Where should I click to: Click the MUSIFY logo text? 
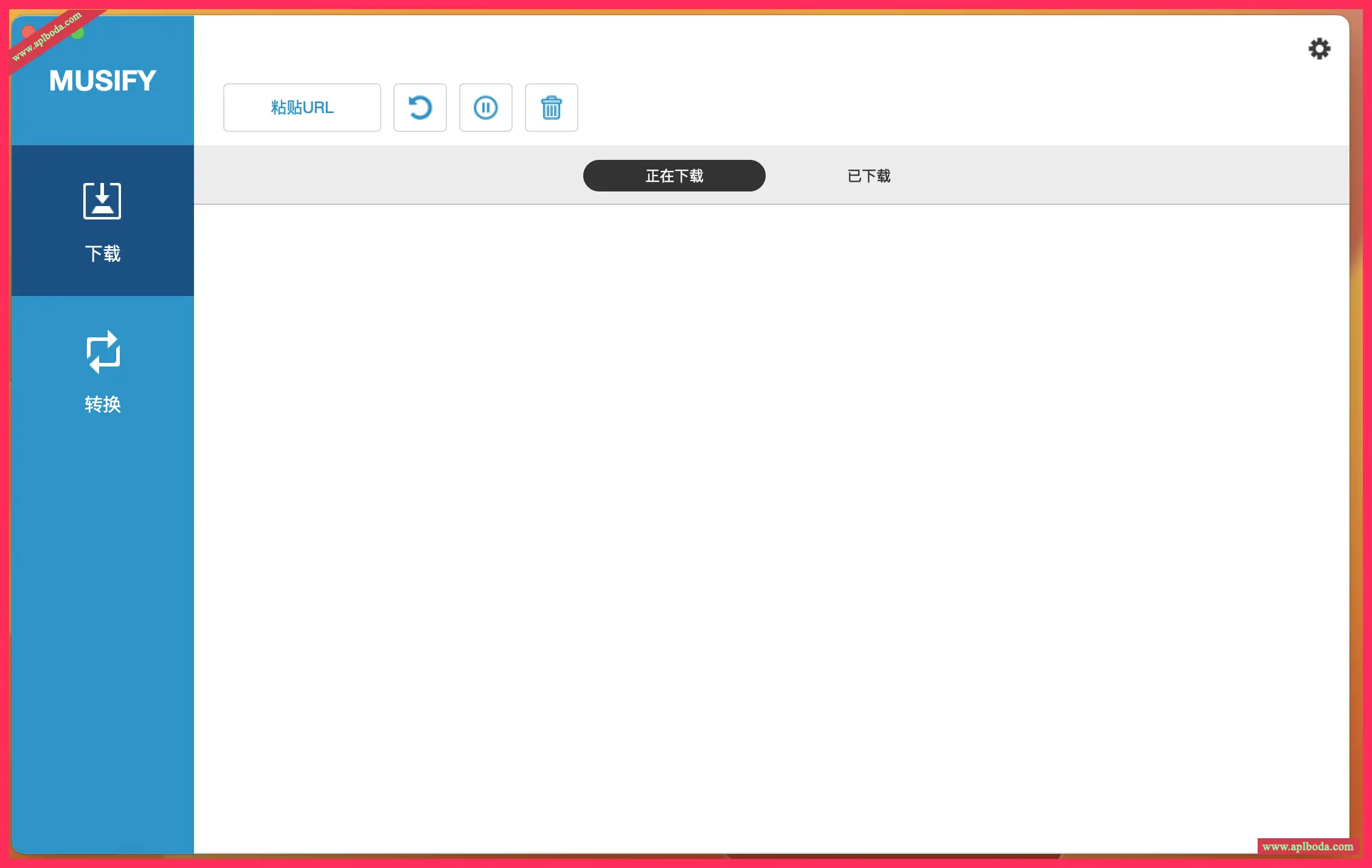pos(102,81)
